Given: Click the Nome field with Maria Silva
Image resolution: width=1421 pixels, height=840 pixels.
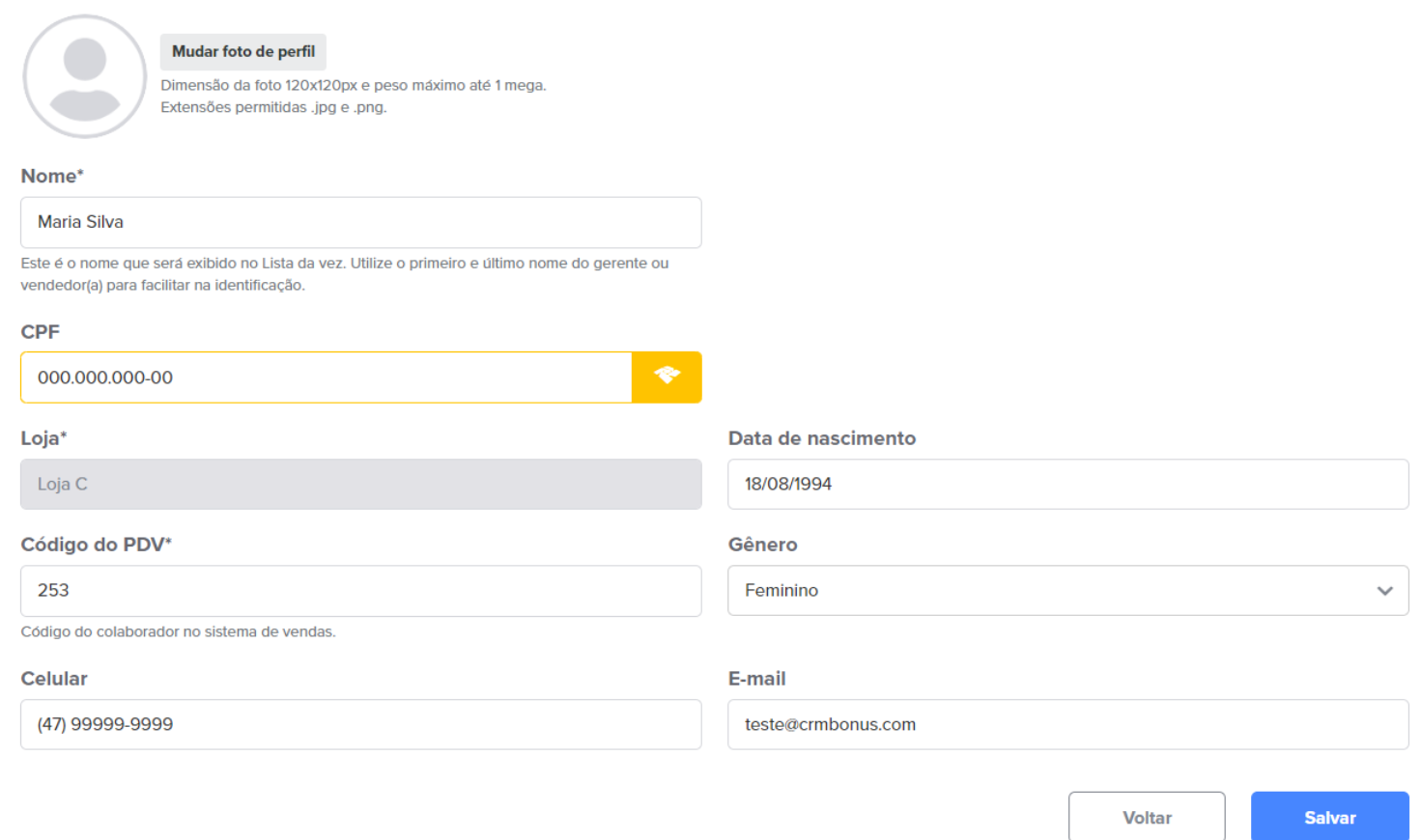Looking at the screenshot, I should [361, 222].
